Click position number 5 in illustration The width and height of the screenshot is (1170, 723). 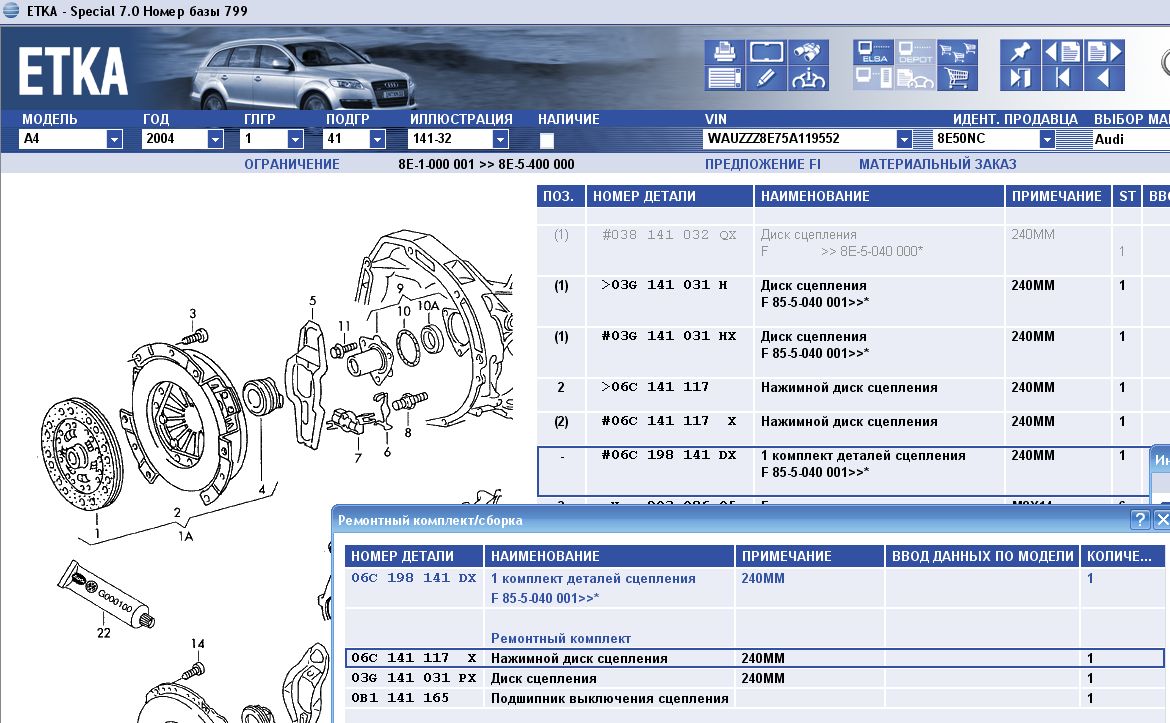(x=313, y=301)
